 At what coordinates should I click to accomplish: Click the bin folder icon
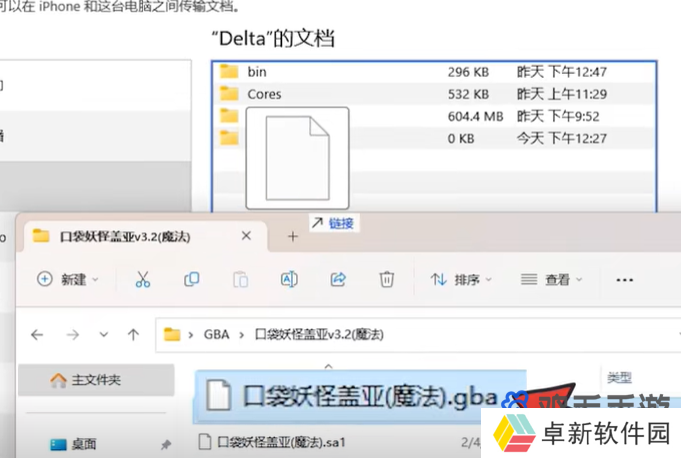coord(229,71)
